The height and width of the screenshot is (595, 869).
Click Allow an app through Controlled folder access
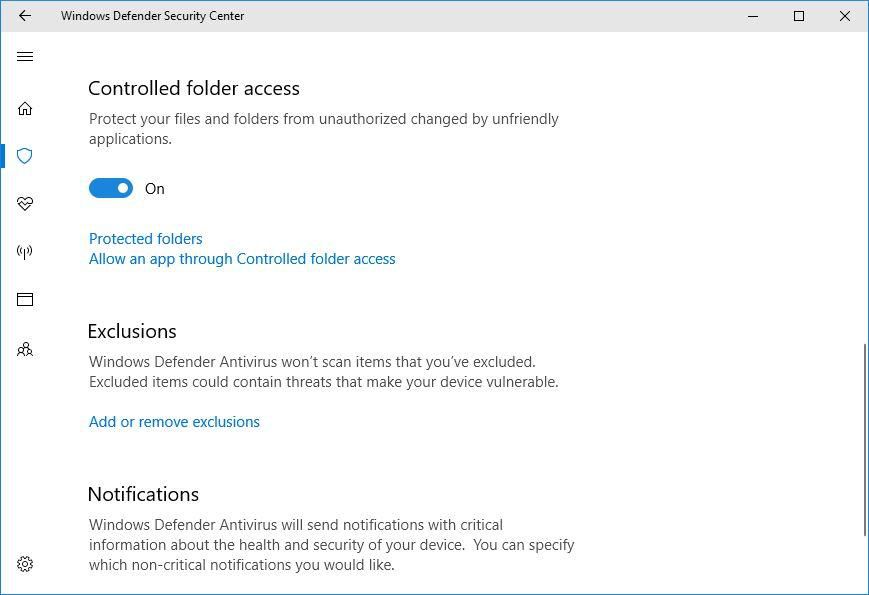click(x=242, y=259)
